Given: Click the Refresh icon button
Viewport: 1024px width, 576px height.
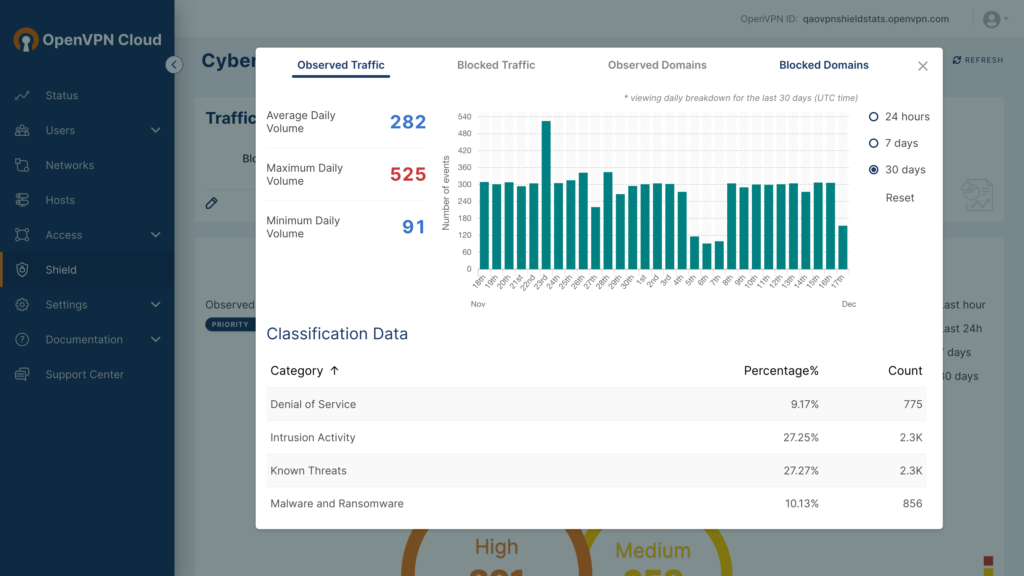Looking at the screenshot, I should click(x=957, y=60).
